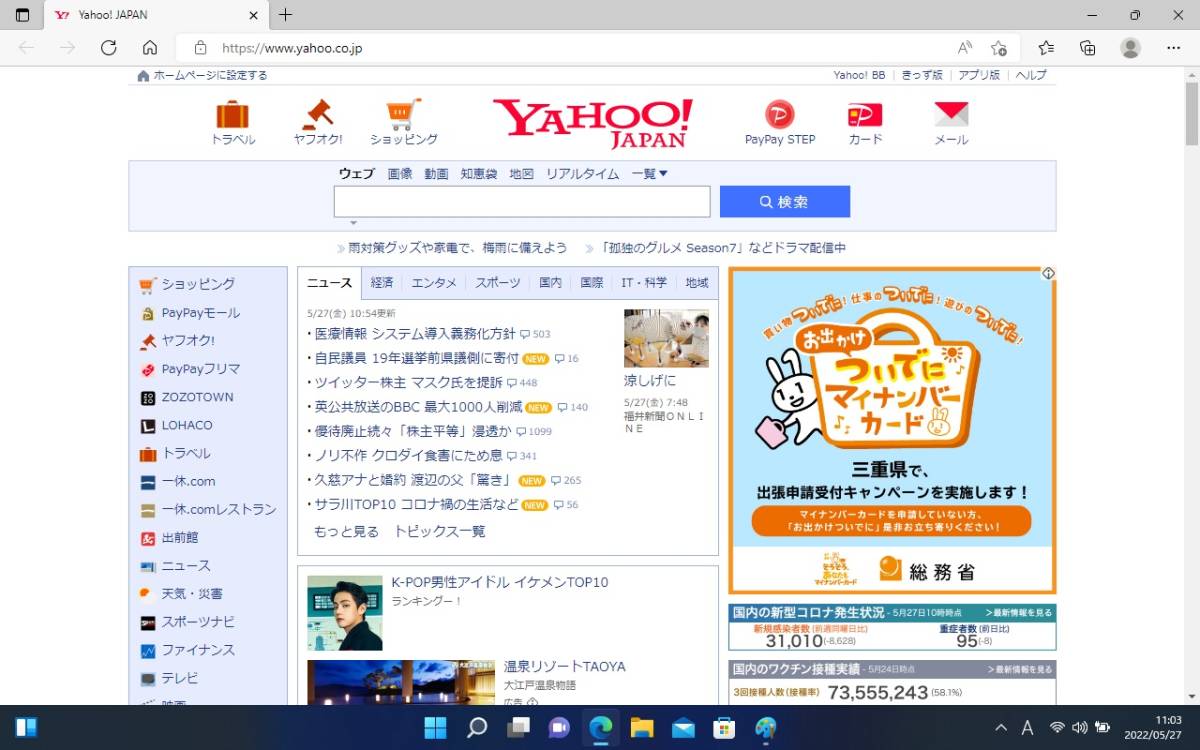Switch search to リアルタイム category

582,174
